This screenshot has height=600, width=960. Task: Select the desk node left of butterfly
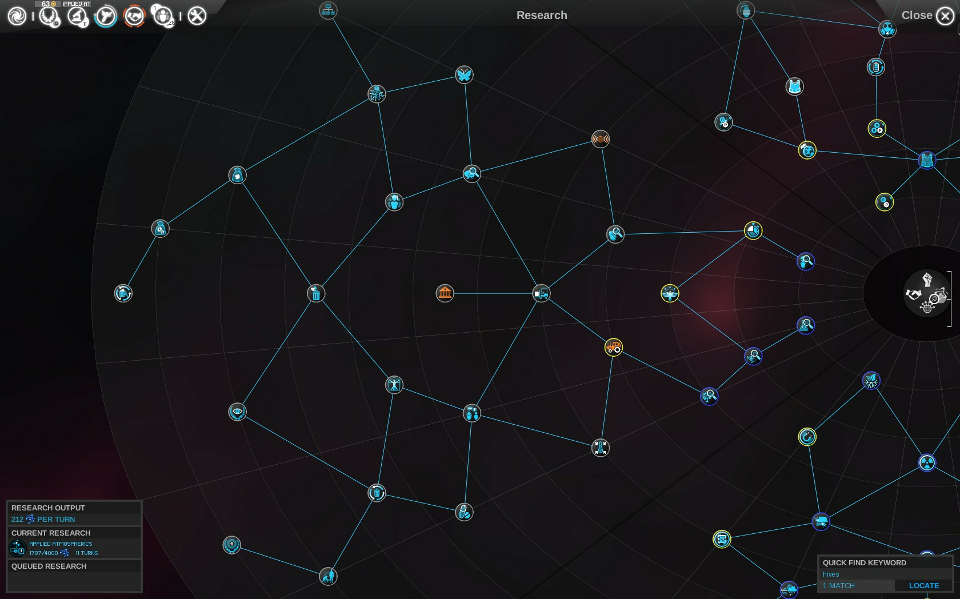tap(377, 94)
